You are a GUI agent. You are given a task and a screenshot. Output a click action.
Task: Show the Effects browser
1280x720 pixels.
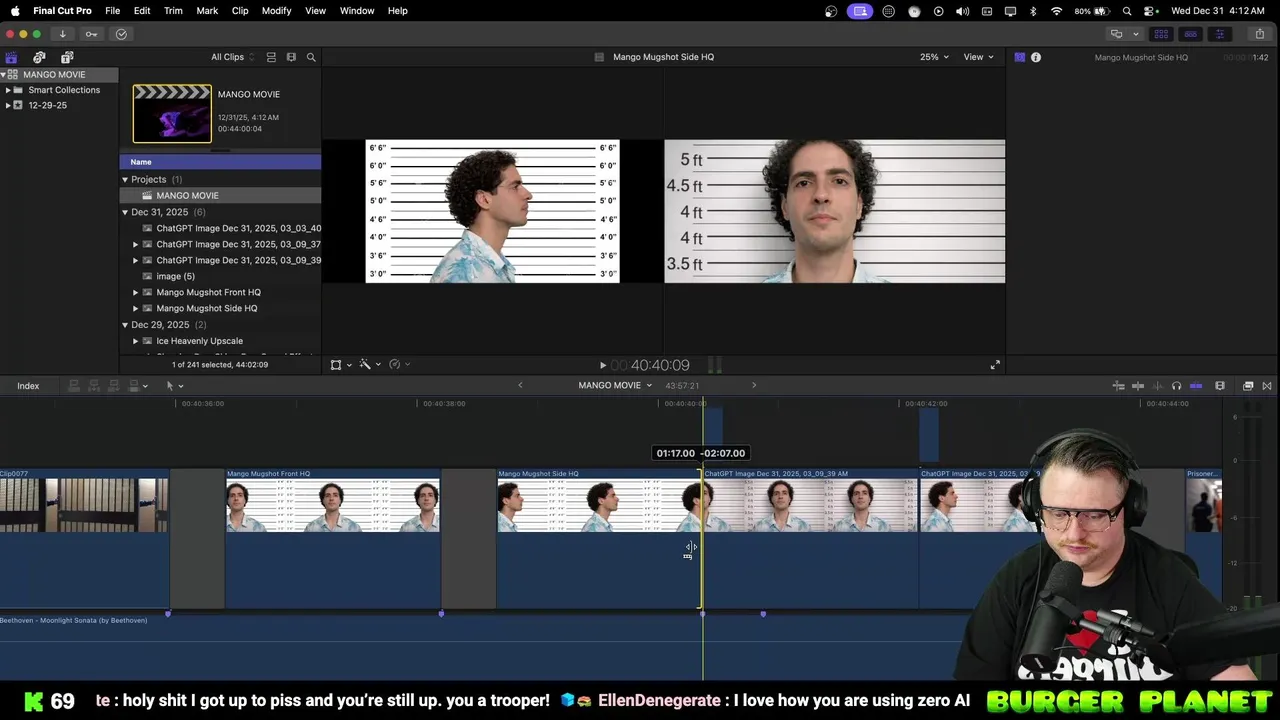(1248, 386)
